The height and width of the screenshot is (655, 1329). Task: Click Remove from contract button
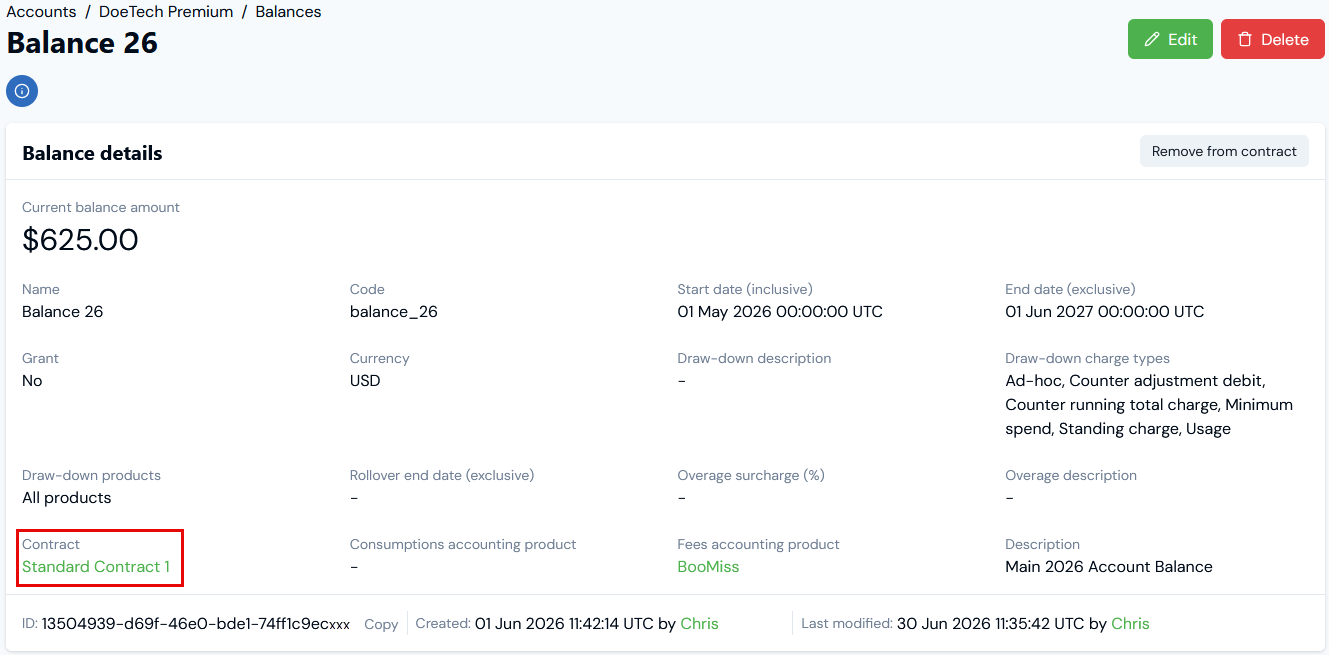pos(1224,151)
